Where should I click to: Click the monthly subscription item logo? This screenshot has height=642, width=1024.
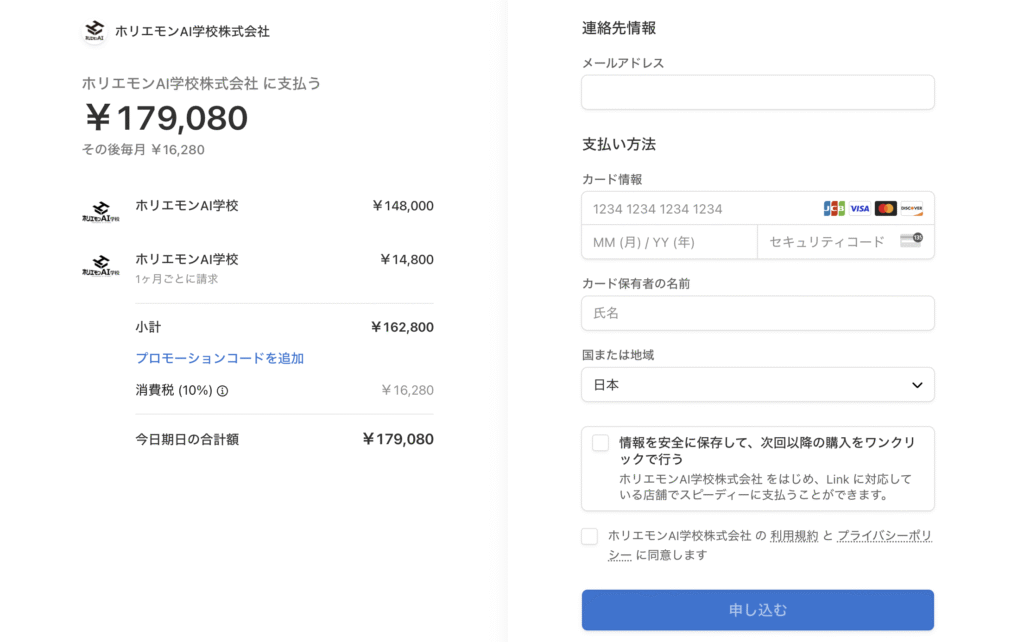[101, 265]
